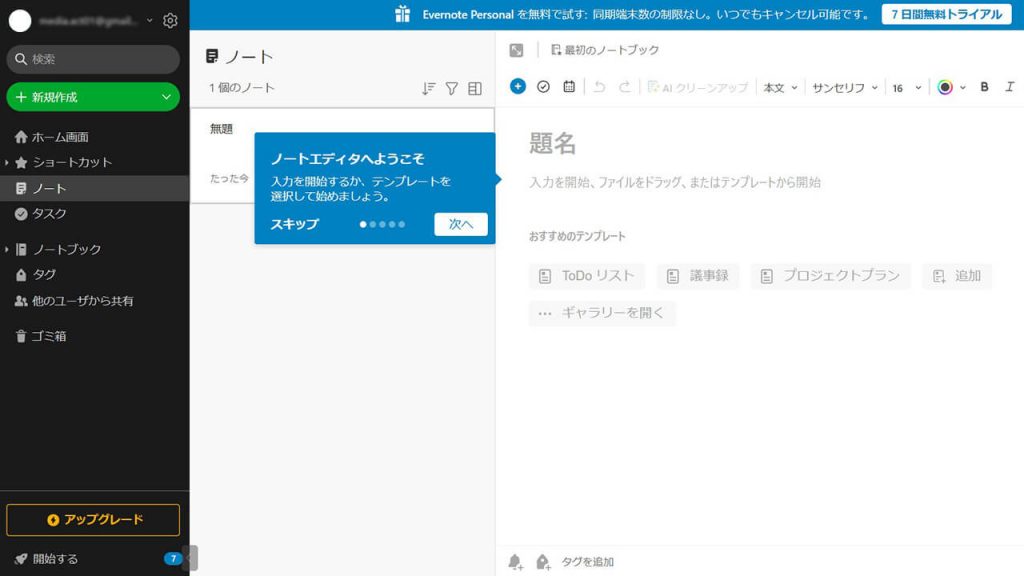Expand color picker dropdown arrow
Screen dimensions: 1024x576
click(963, 88)
